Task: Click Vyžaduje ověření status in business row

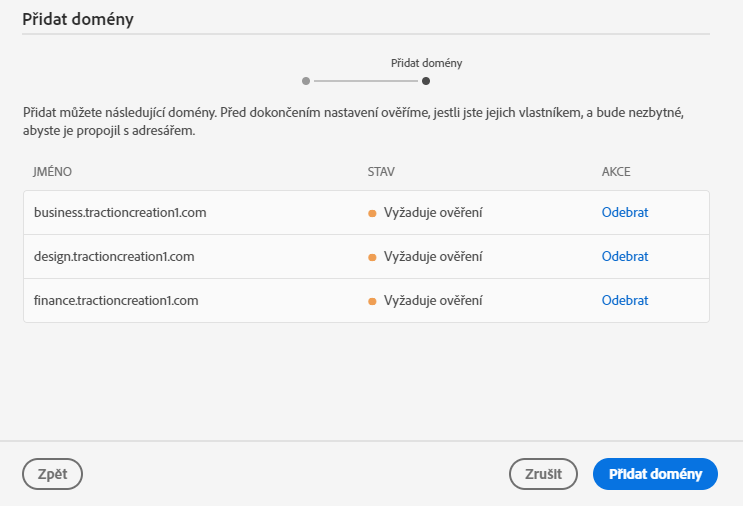Action: [x=433, y=212]
